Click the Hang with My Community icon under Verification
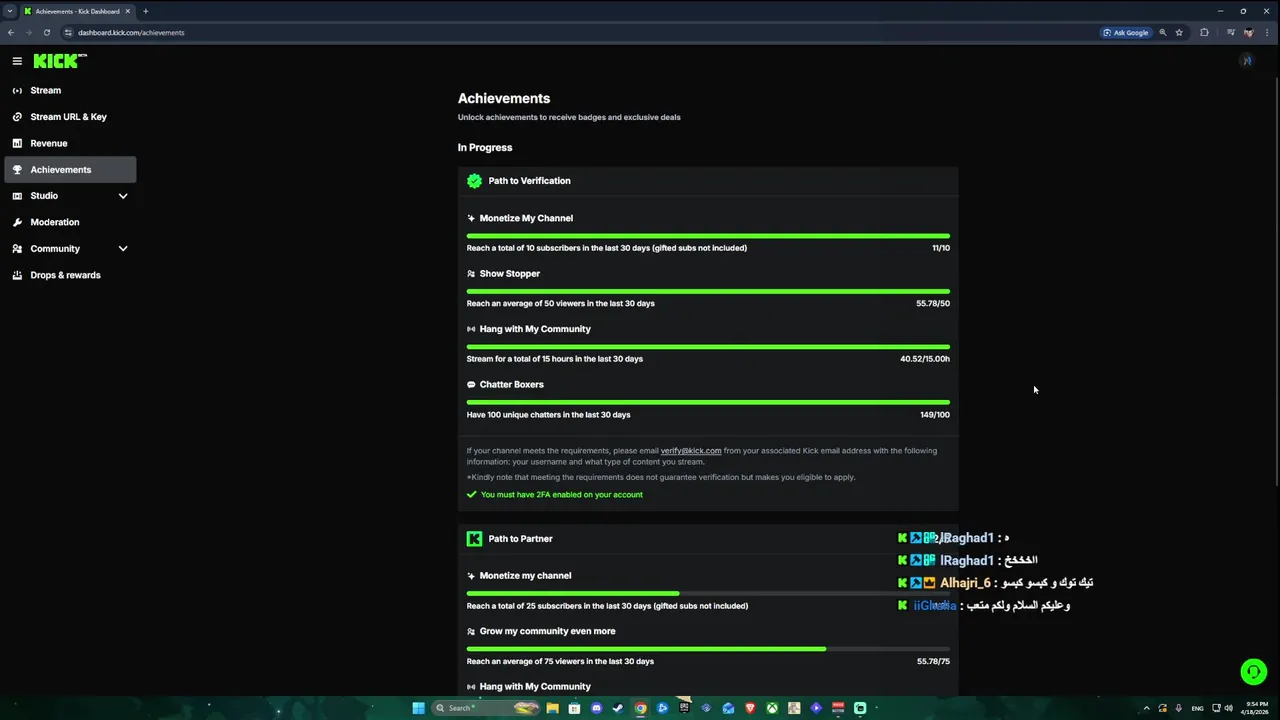The image size is (1280, 720). [x=471, y=329]
